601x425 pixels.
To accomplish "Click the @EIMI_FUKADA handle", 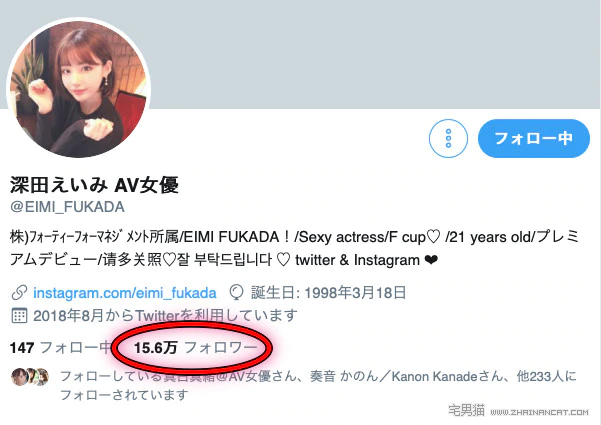I will [x=67, y=207].
